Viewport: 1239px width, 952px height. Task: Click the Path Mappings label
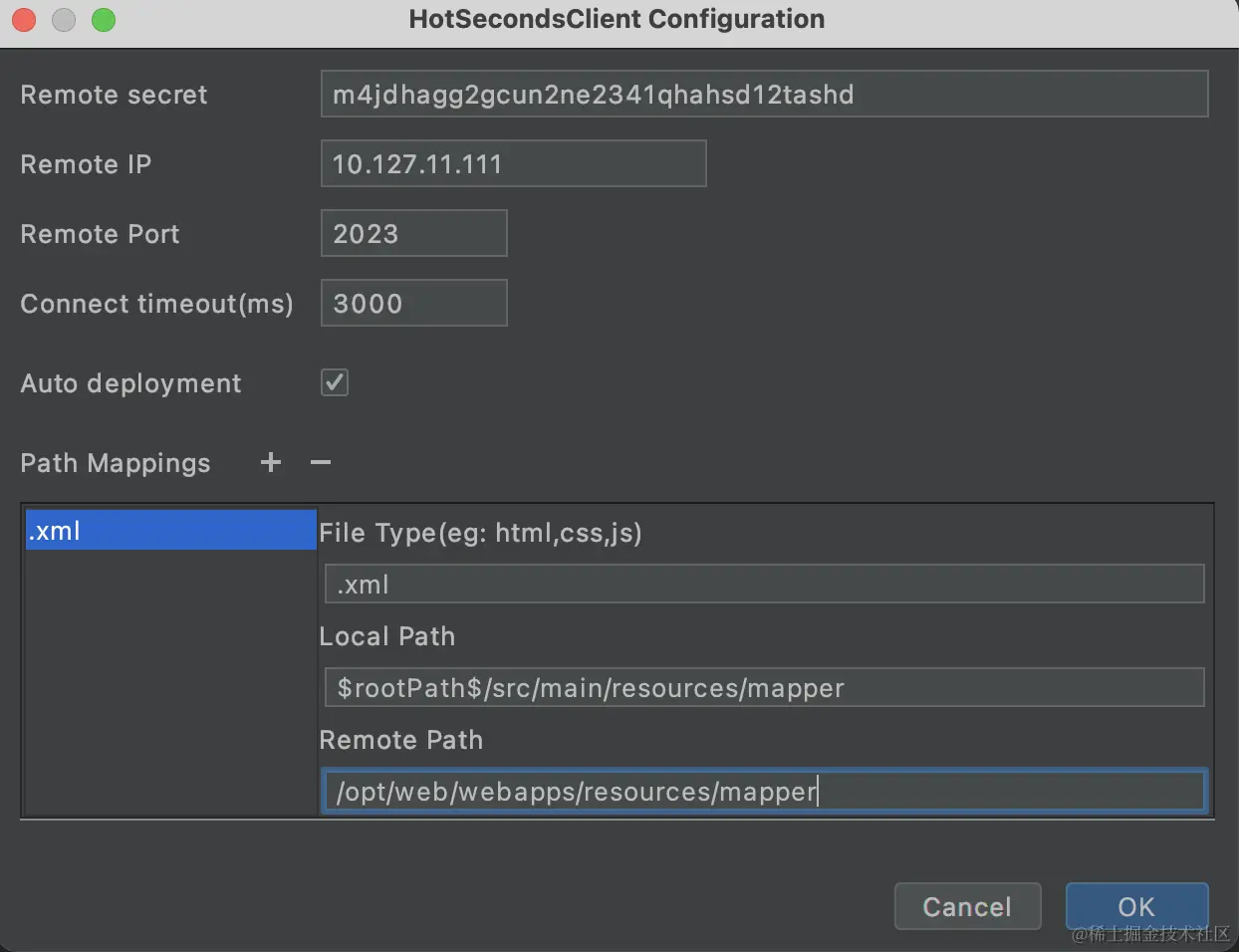coord(116,463)
